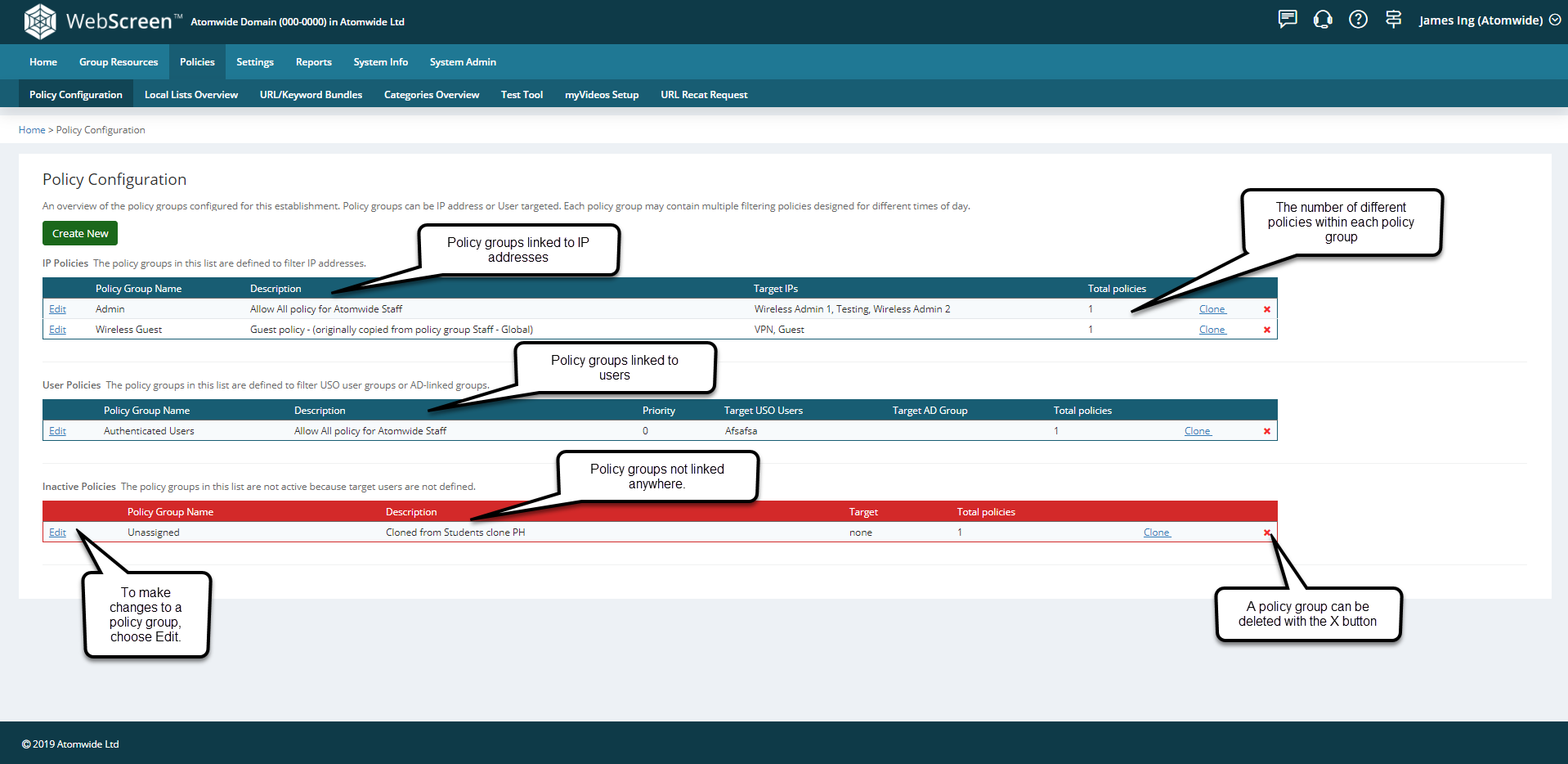Clone the Admin policy group

1212,309
